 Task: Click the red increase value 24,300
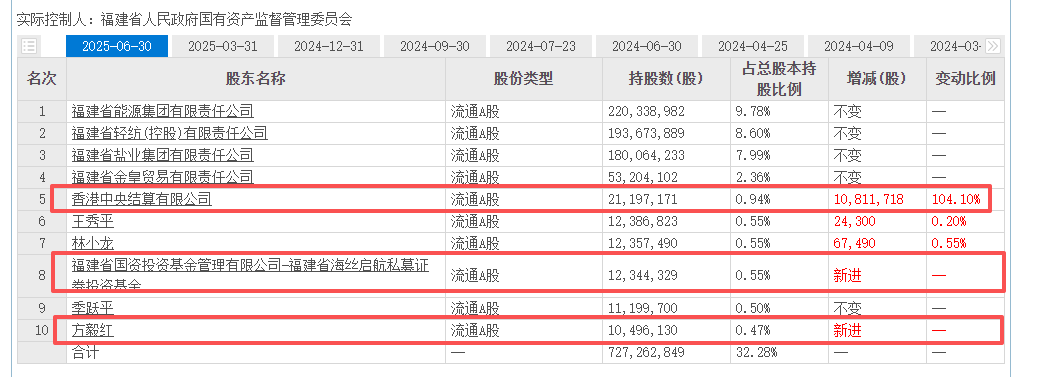[x=854, y=222]
